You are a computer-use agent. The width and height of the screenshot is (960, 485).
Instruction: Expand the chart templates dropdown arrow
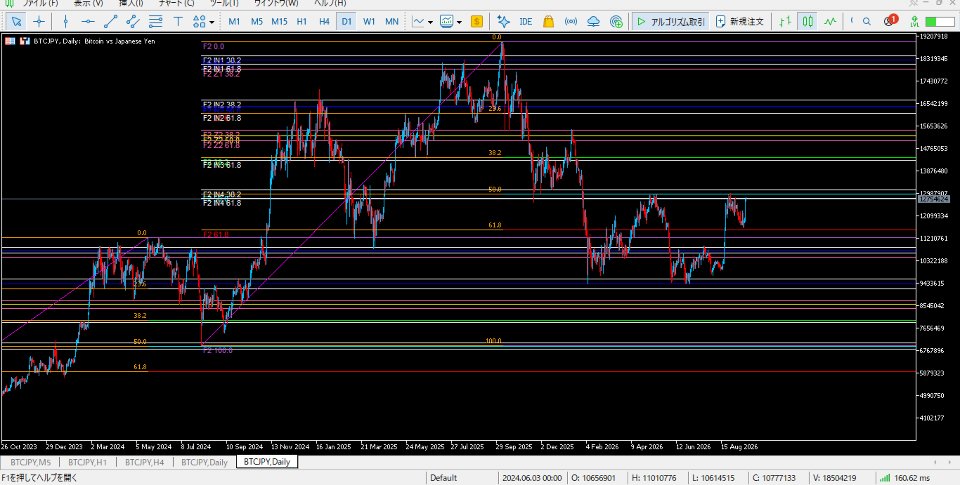click(459, 22)
